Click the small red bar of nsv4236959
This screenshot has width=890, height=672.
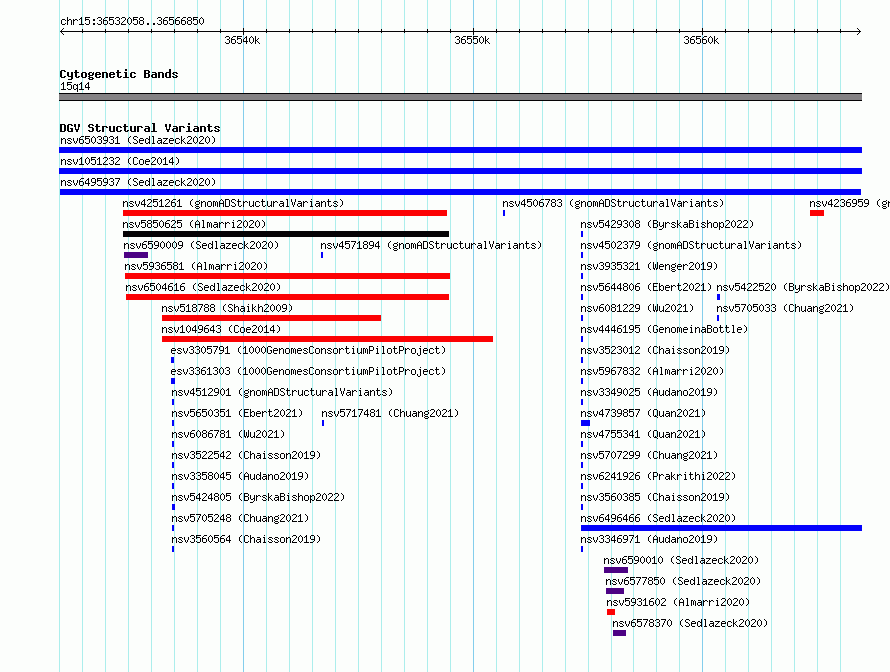coord(817,213)
